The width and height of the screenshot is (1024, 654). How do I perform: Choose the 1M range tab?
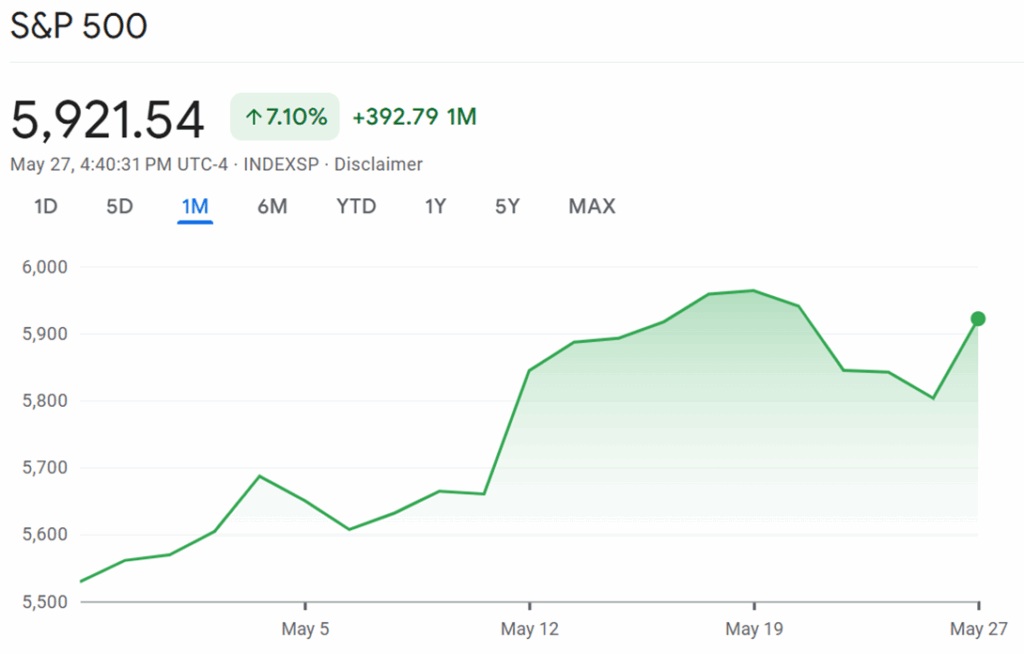click(195, 206)
